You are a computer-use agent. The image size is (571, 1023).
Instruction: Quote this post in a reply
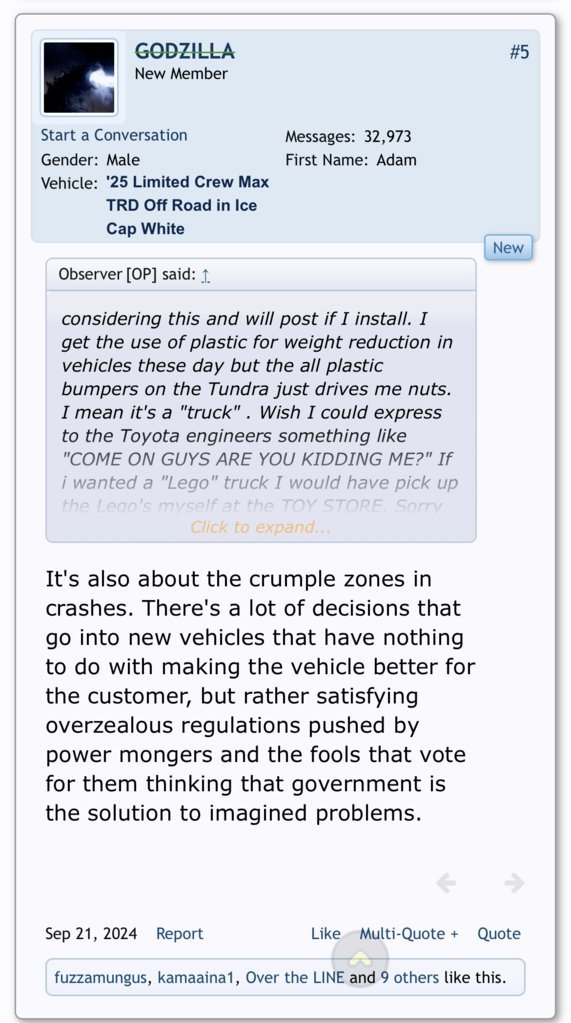(499, 934)
